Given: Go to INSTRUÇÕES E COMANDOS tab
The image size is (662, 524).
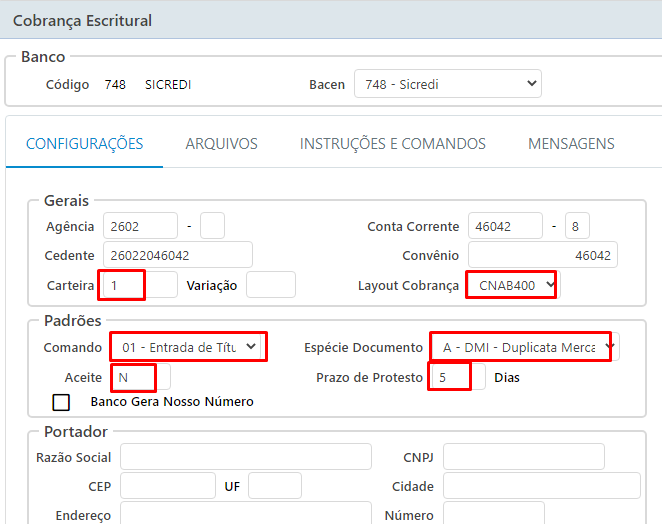Looking at the screenshot, I should click(393, 144).
